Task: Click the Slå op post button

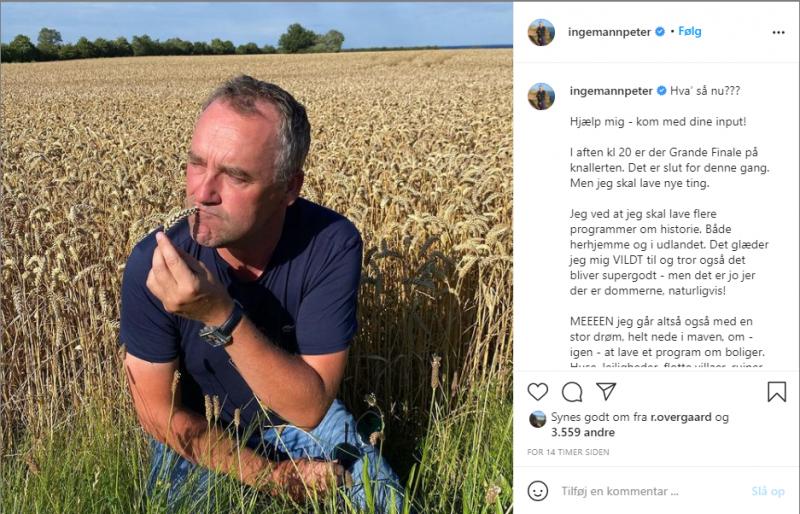Action: [x=768, y=491]
